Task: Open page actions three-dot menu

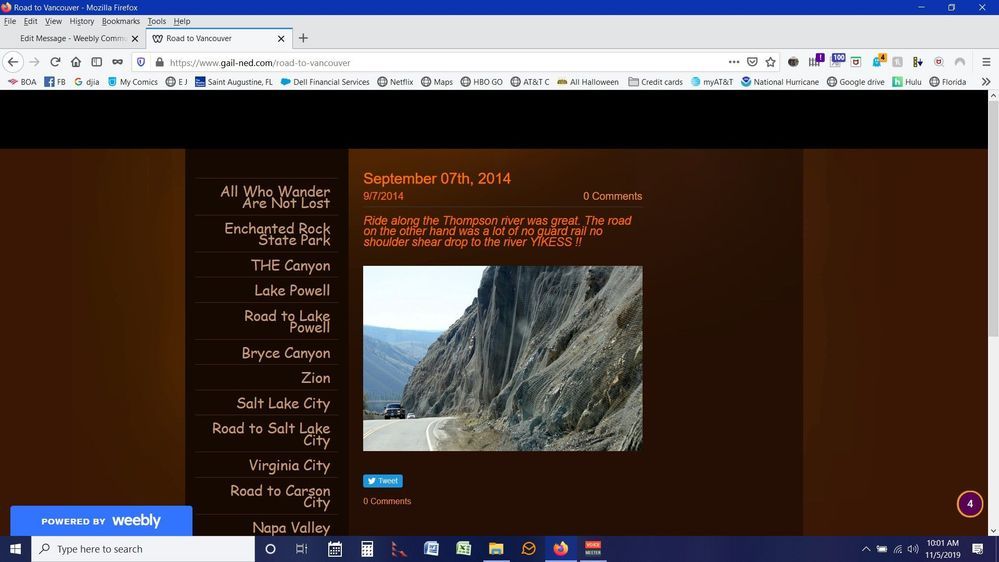Action: [x=734, y=62]
